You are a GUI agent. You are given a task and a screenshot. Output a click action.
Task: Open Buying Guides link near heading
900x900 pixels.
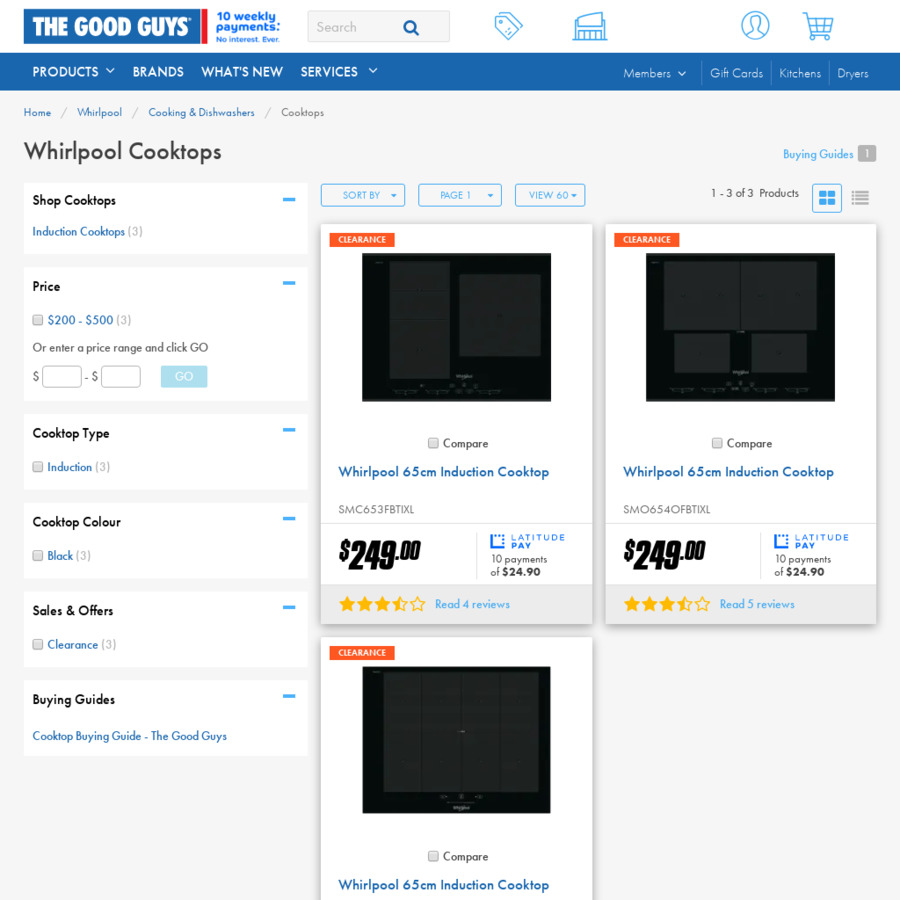pos(818,154)
